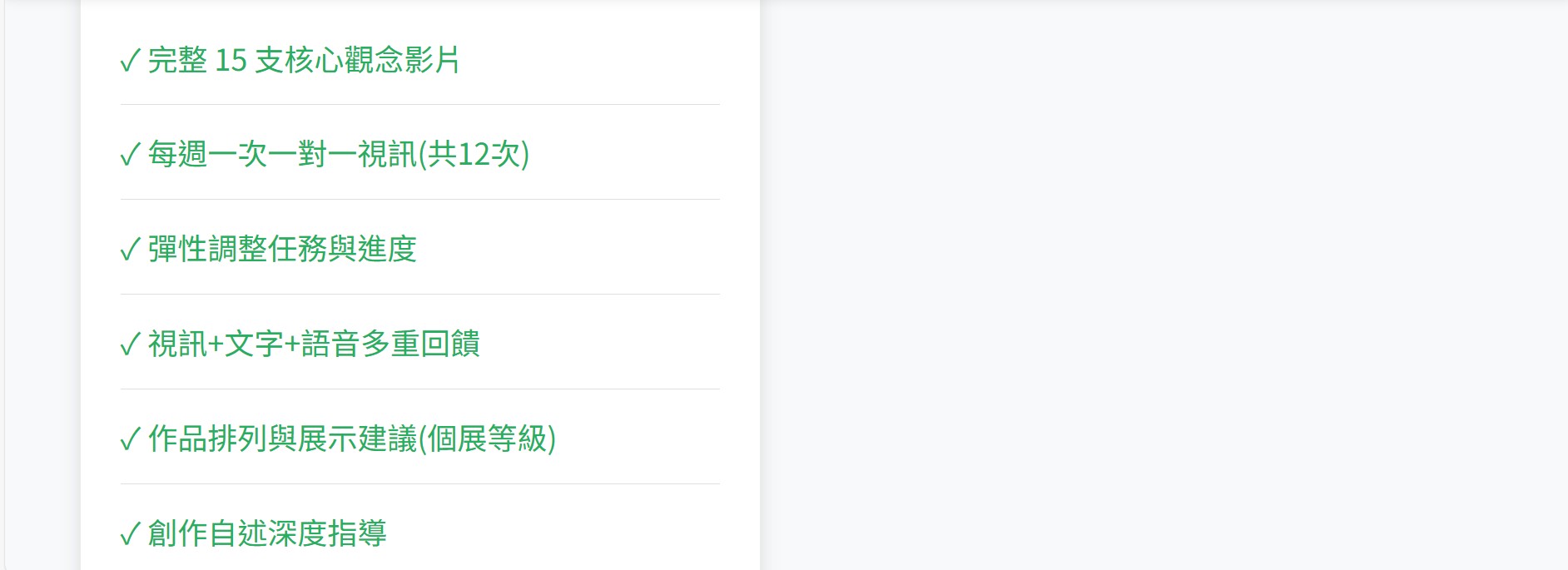Click the divider line below 彈性調整任務與進度
1568x570 pixels.
click(x=419, y=295)
